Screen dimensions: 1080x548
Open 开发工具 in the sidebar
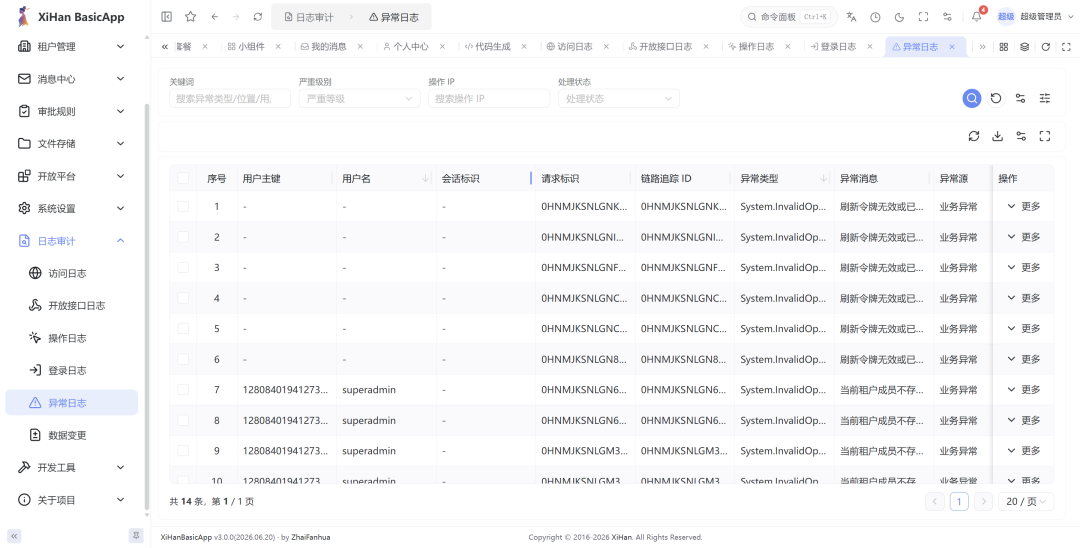pos(72,467)
